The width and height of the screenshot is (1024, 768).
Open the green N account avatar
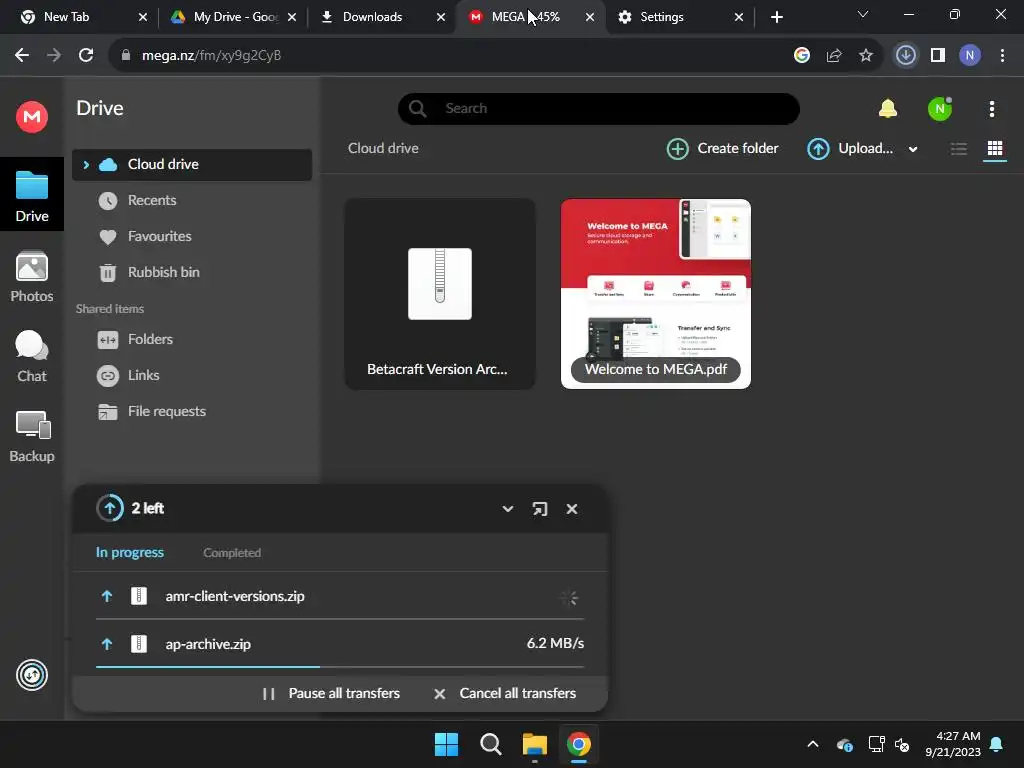[x=940, y=108]
